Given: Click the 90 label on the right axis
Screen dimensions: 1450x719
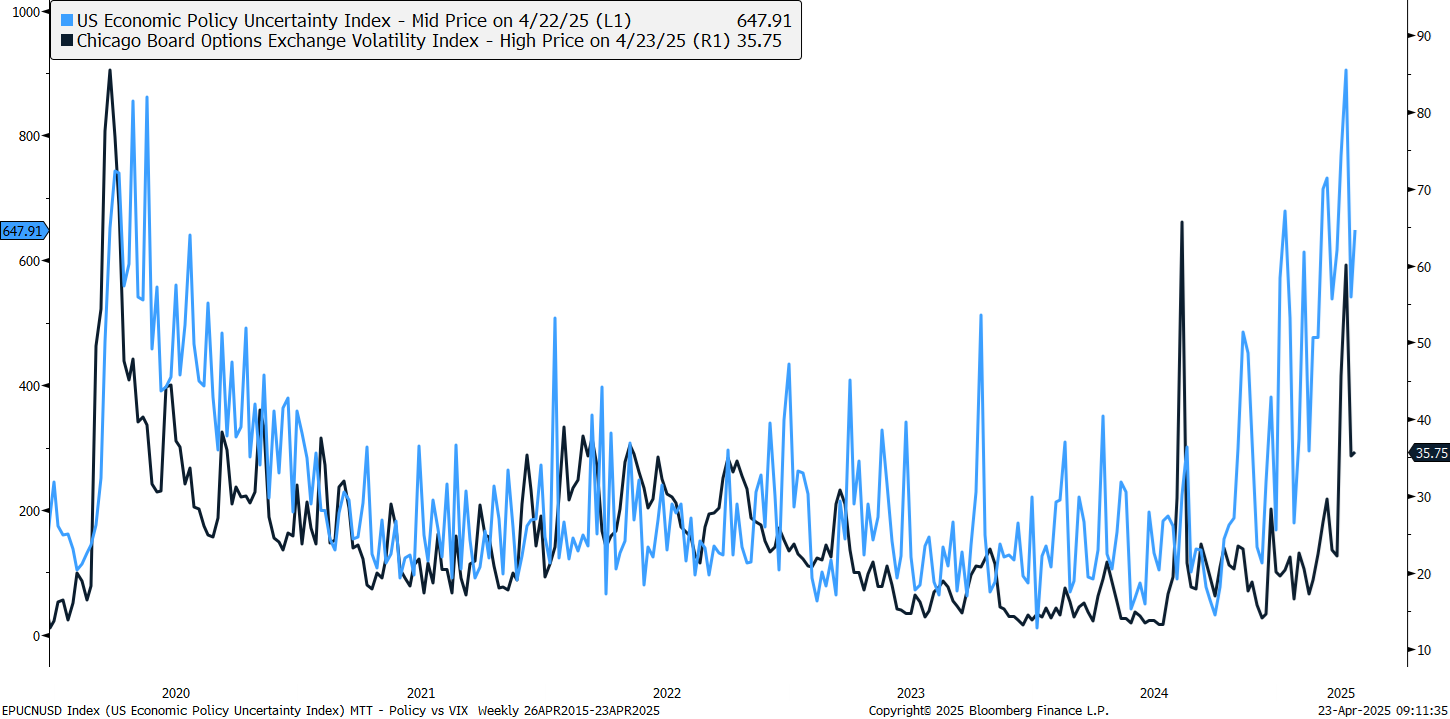Looking at the screenshot, I should click(1422, 36).
